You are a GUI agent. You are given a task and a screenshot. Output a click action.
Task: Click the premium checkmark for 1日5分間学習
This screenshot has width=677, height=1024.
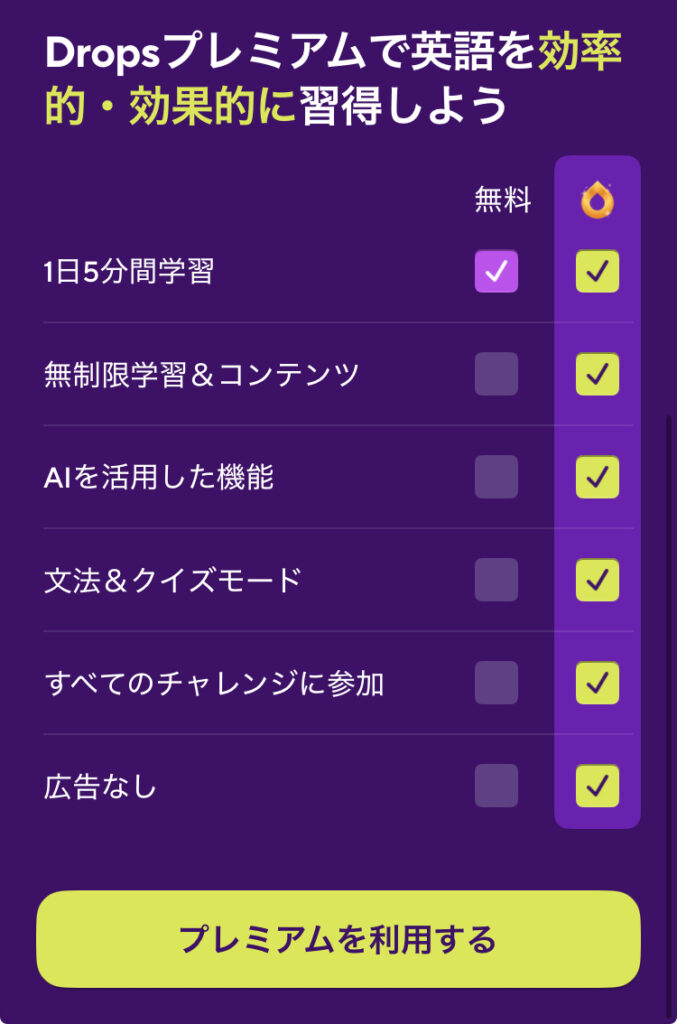pyautogui.click(x=596, y=270)
